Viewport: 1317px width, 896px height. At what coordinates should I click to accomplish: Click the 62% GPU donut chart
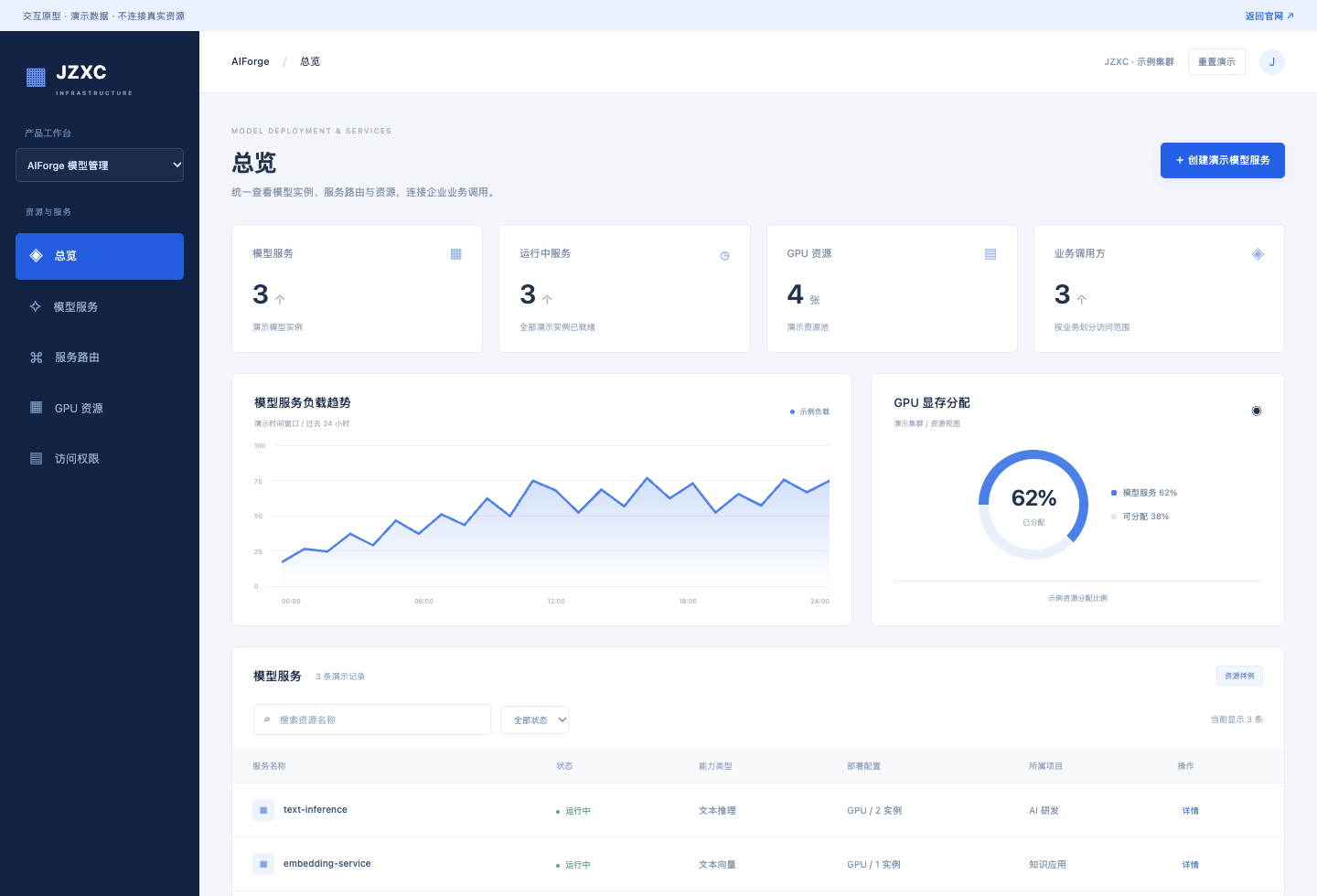(1033, 505)
